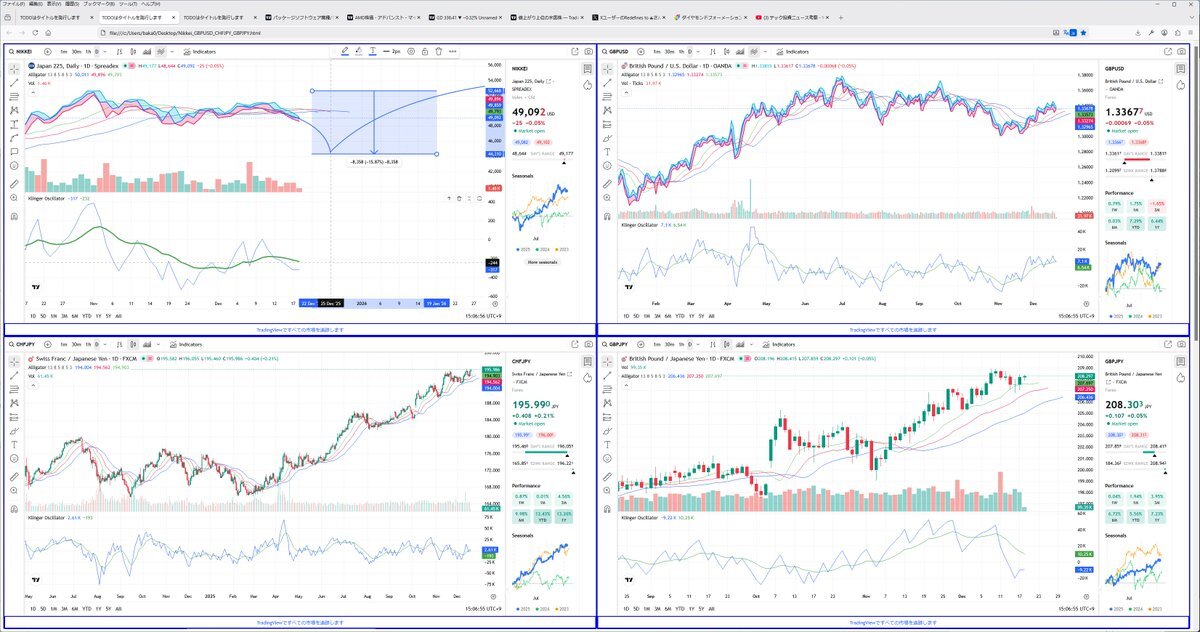Open the GBPUSD watchlist details panel icon
The height and width of the screenshot is (632, 1200).
[1183, 69]
